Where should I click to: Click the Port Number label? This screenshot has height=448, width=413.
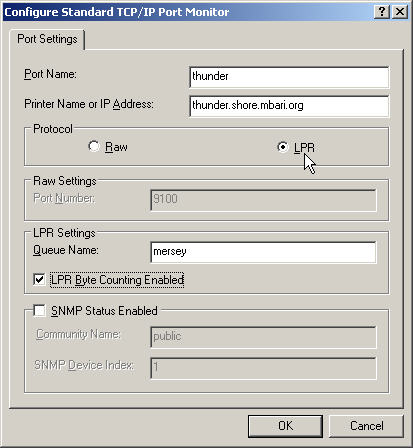(64, 198)
